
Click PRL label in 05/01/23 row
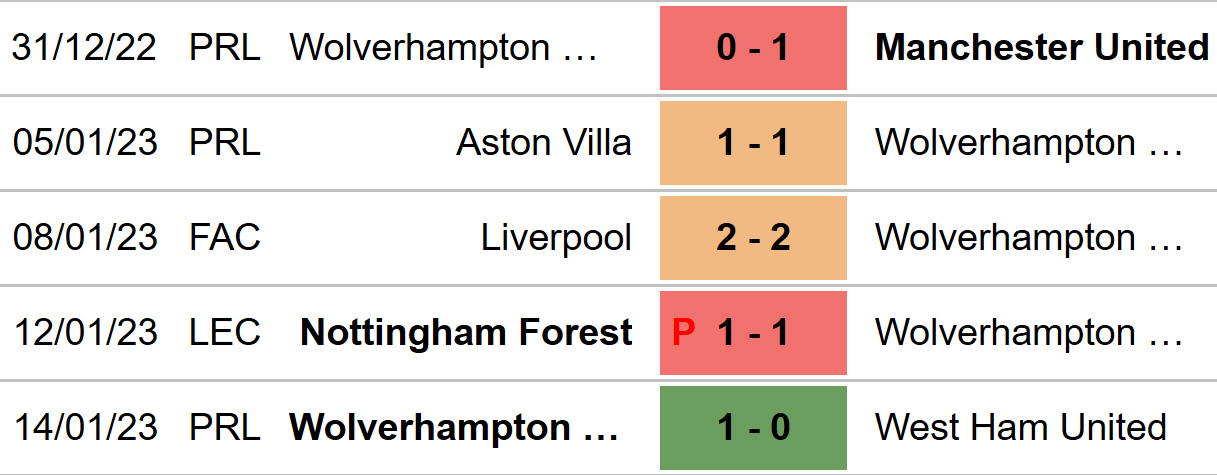pos(225,143)
